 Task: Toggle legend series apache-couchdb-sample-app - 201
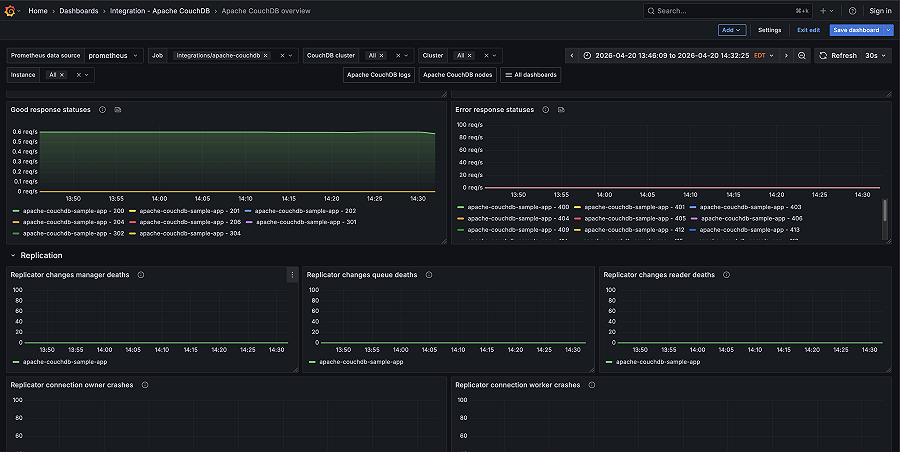[189, 211]
